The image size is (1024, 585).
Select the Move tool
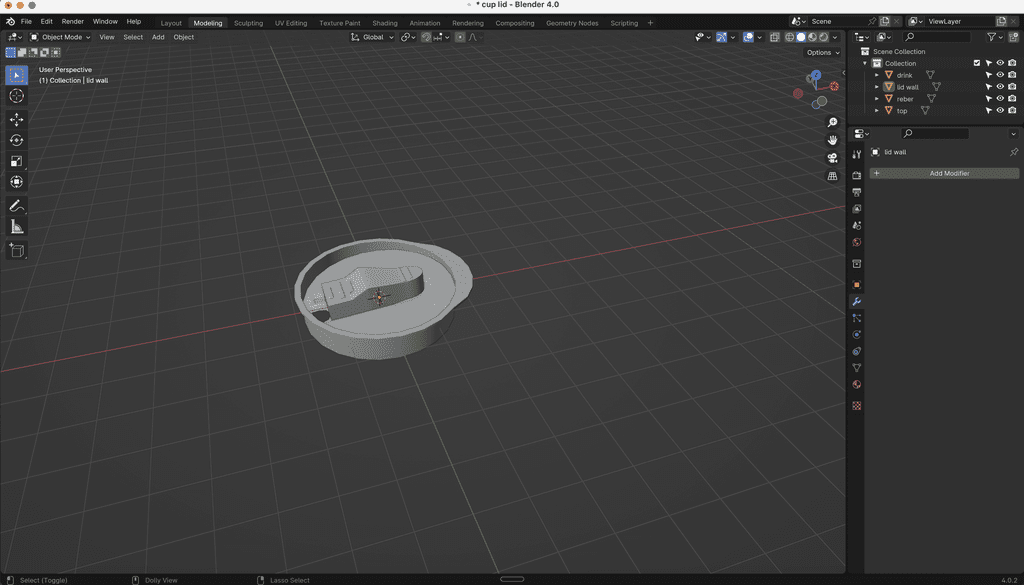16,119
